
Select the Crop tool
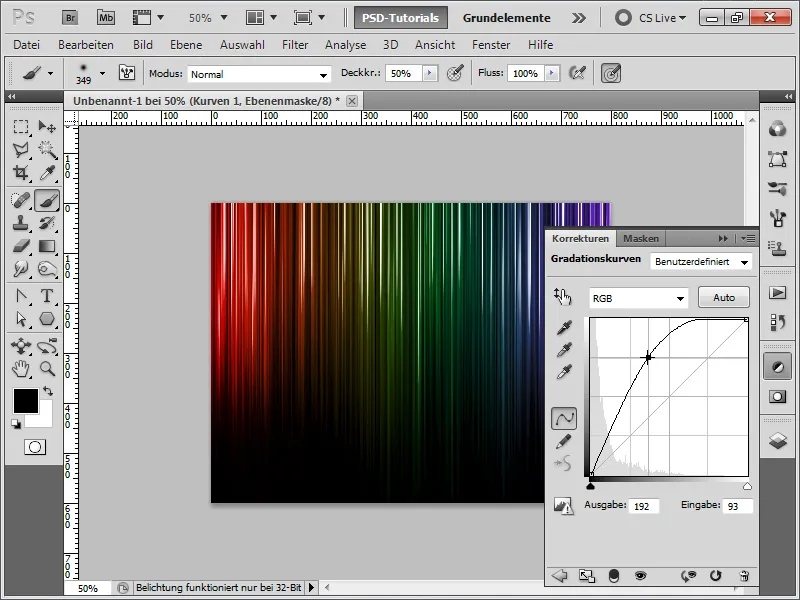click(x=21, y=173)
